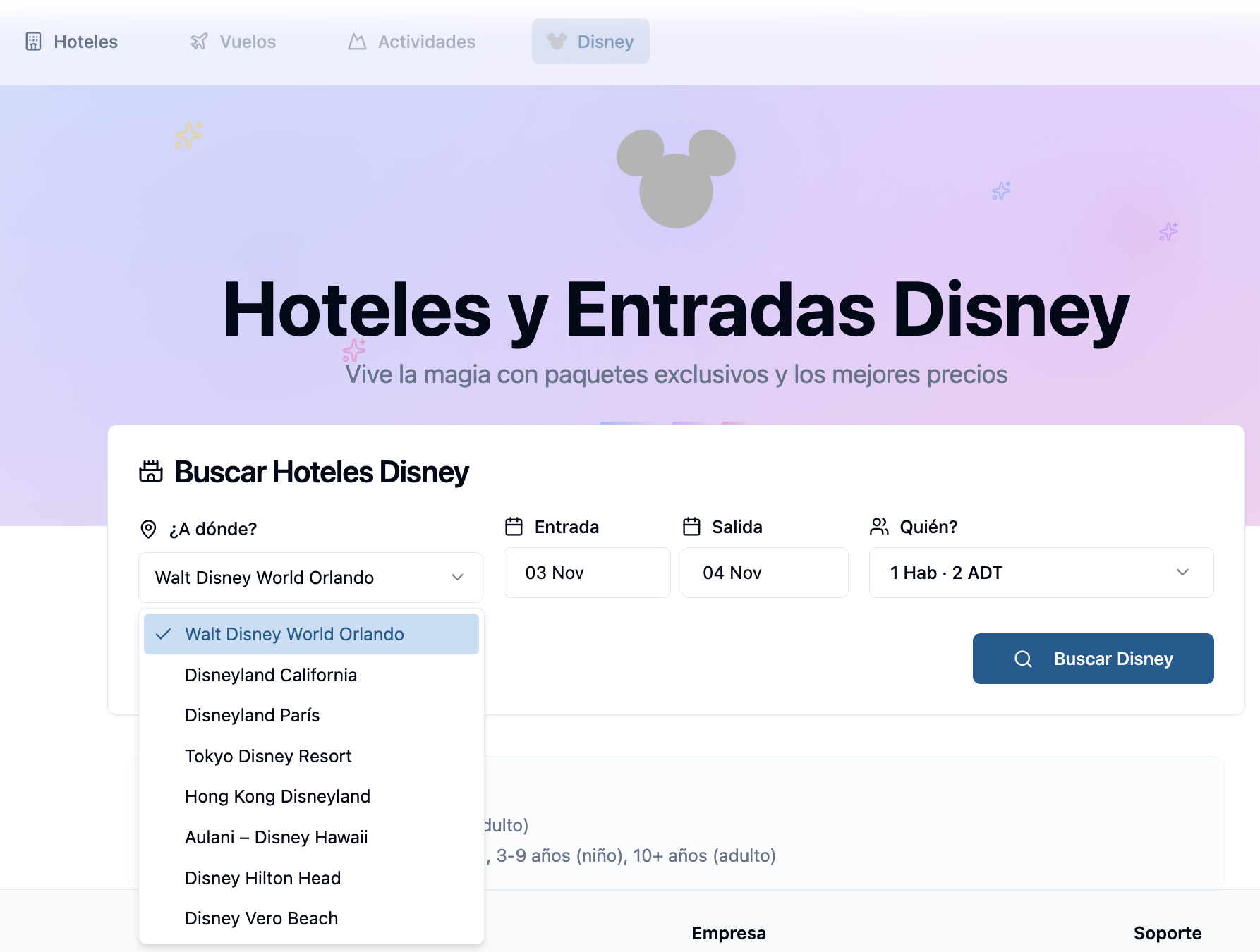This screenshot has height=952, width=1260.
Task: Click the Hoteles building icon
Action: point(33,42)
